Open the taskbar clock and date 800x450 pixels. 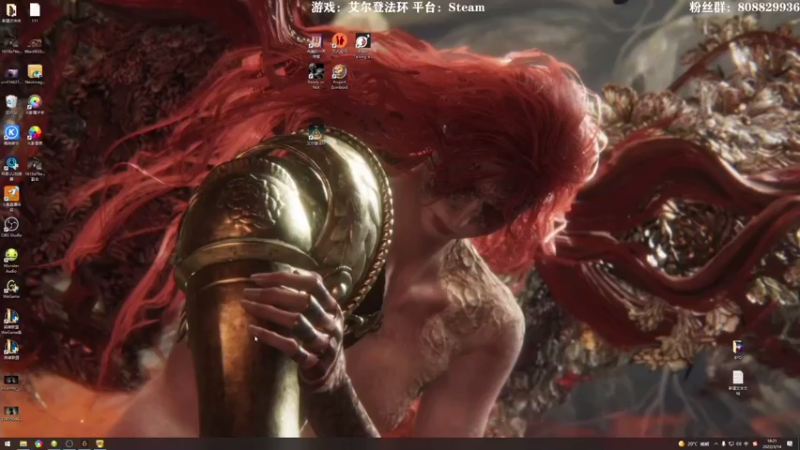click(771, 444)
